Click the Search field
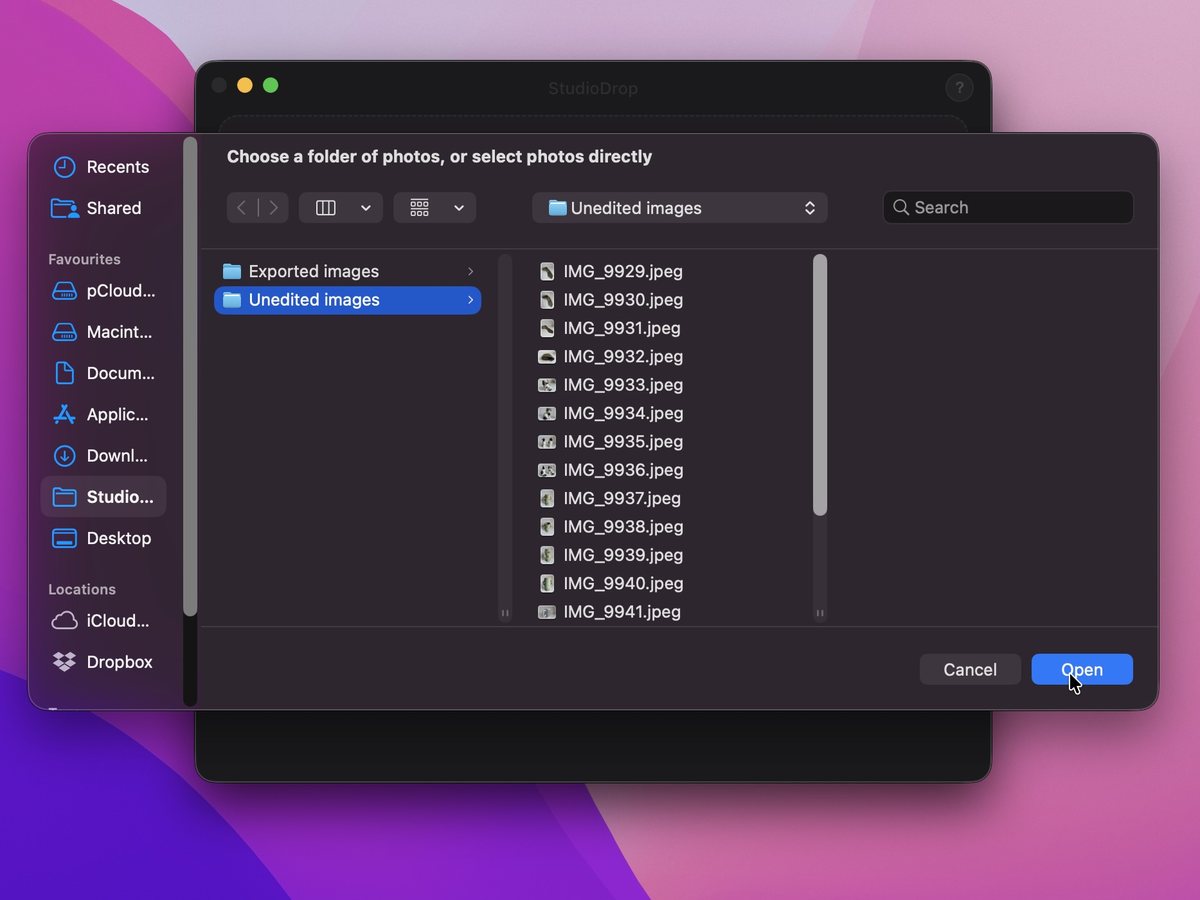The width and height of the screenshot is (1200, 900). tap(1008, 208)
